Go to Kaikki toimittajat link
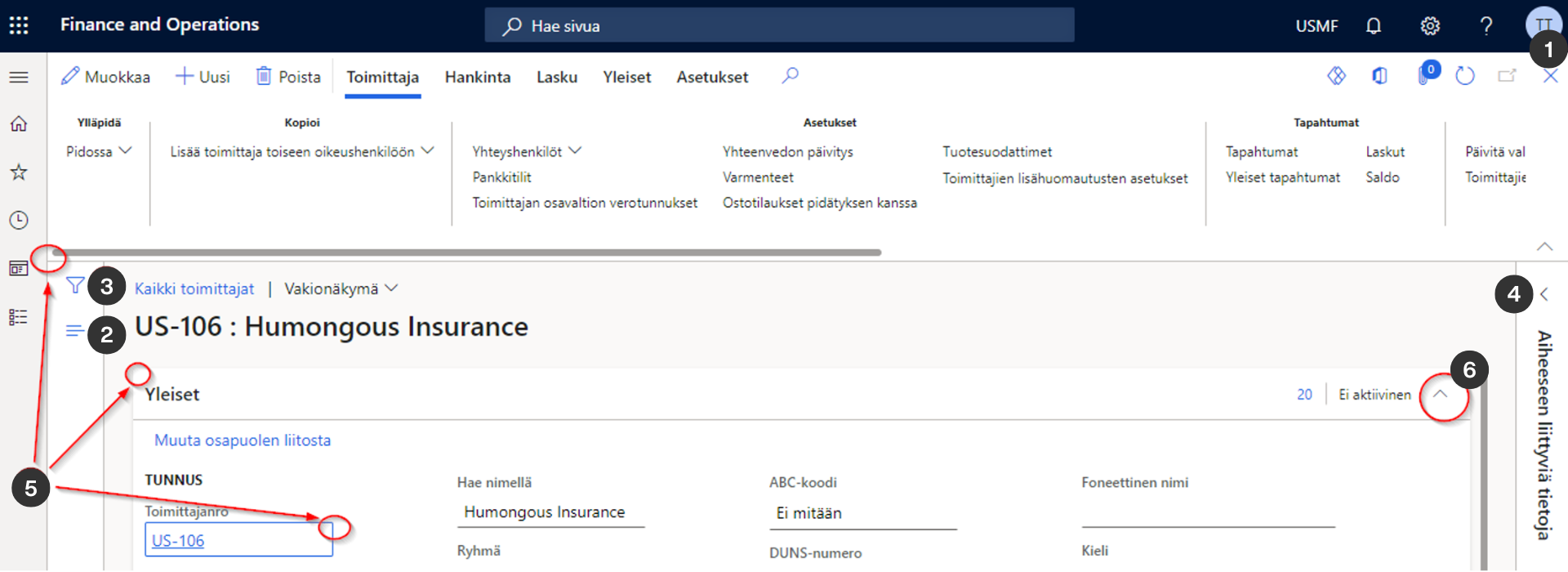Image resolution: width=1568 pixels, height=572 pixels. pyautogui.click(x=194, y=288)
